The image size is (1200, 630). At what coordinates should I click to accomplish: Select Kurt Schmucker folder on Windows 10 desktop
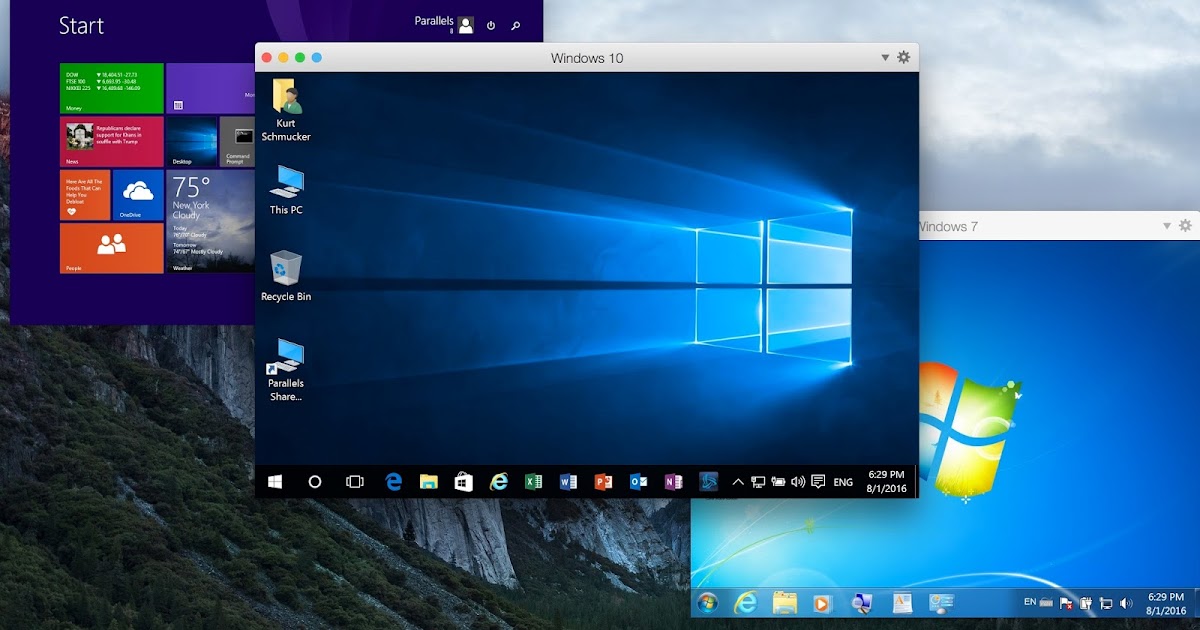click(x=286, y=110)
